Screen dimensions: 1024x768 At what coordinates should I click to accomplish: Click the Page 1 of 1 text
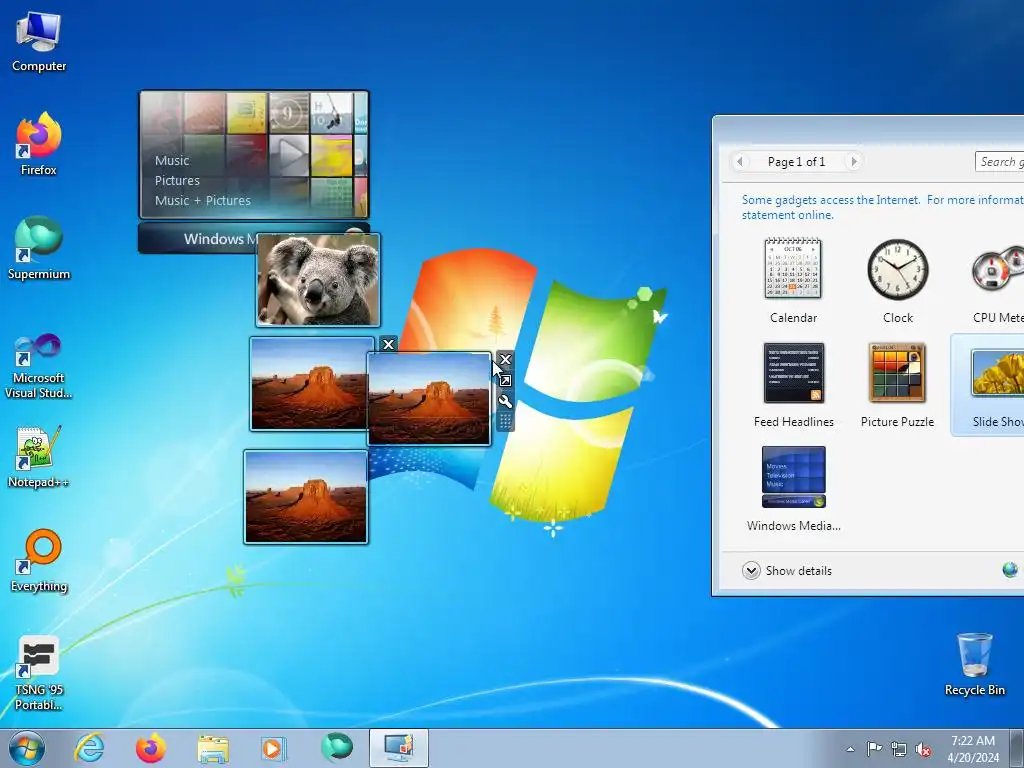pos(796,161)
